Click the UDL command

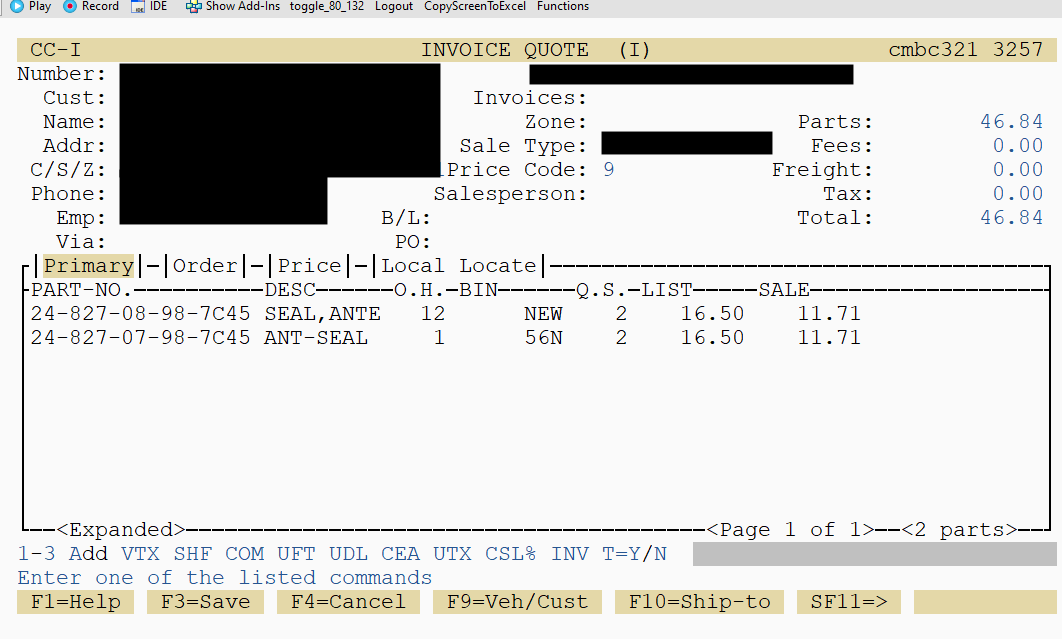[348, 554]
